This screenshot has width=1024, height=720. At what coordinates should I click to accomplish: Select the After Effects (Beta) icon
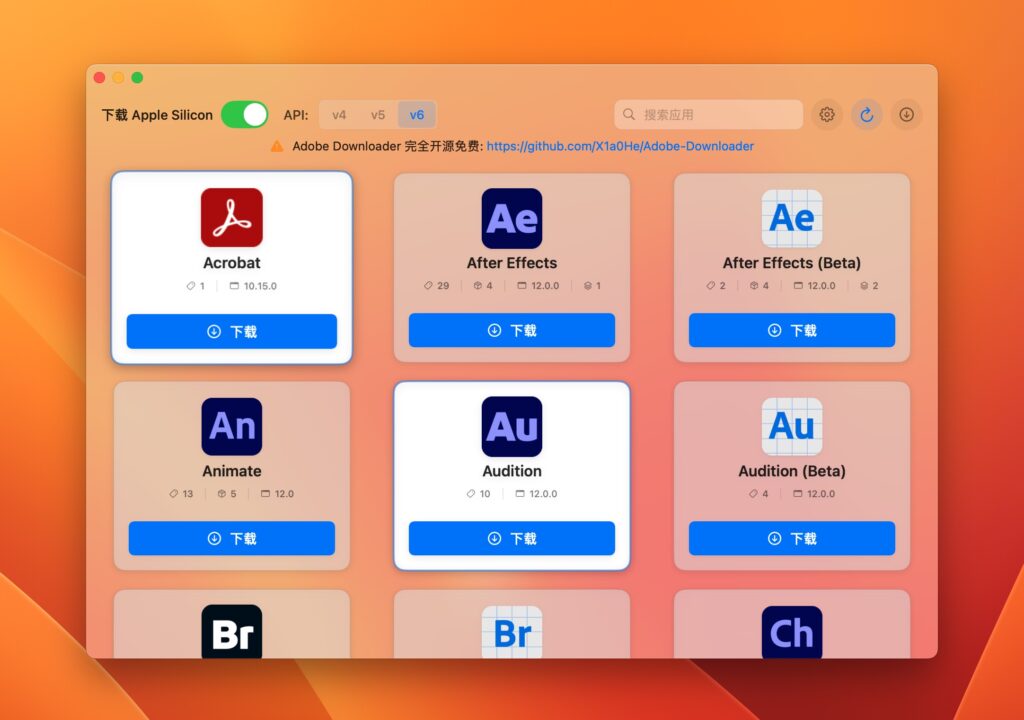click(791, 216)
